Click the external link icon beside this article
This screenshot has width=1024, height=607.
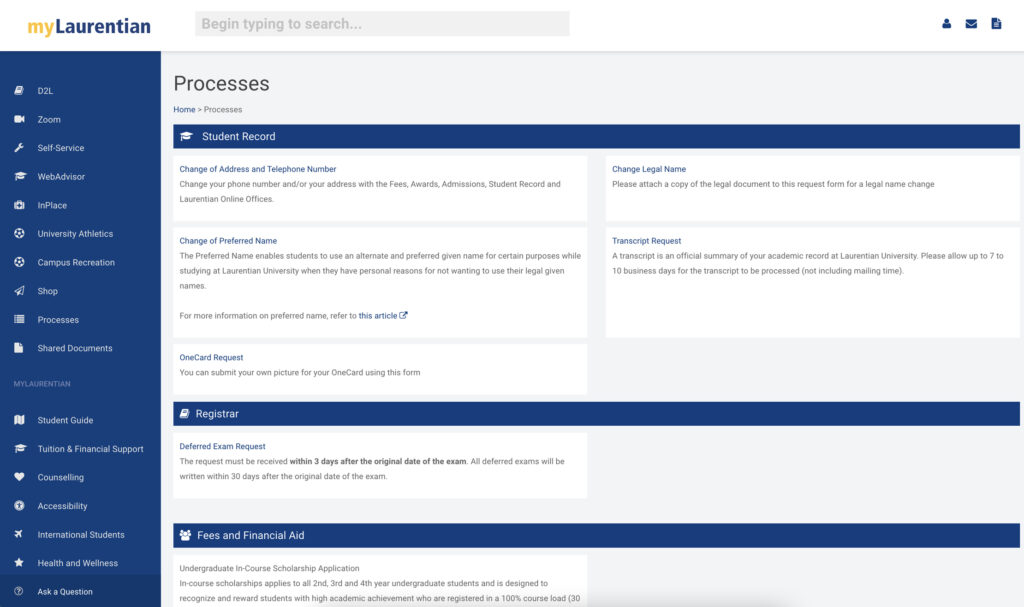coord(403,315)
